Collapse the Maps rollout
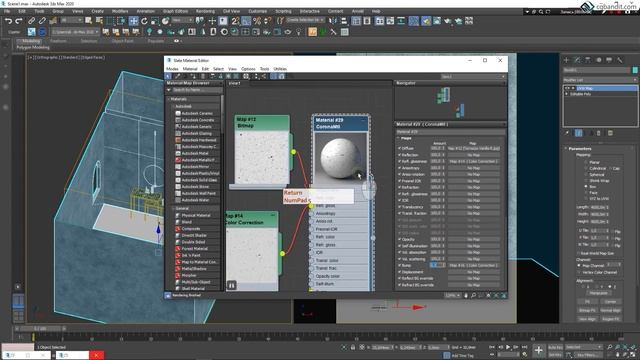This screenshot has width=640, height=360. click(399, 138)
